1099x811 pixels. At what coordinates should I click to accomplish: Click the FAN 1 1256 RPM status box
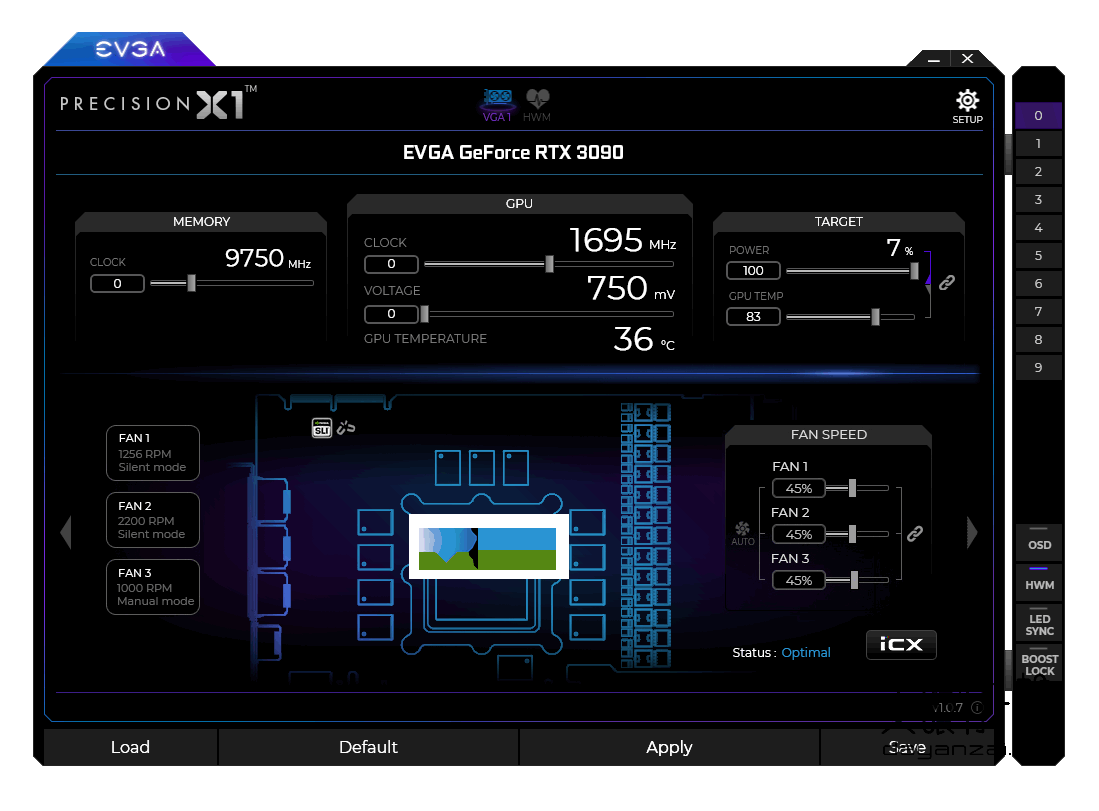tap(153, 453)
